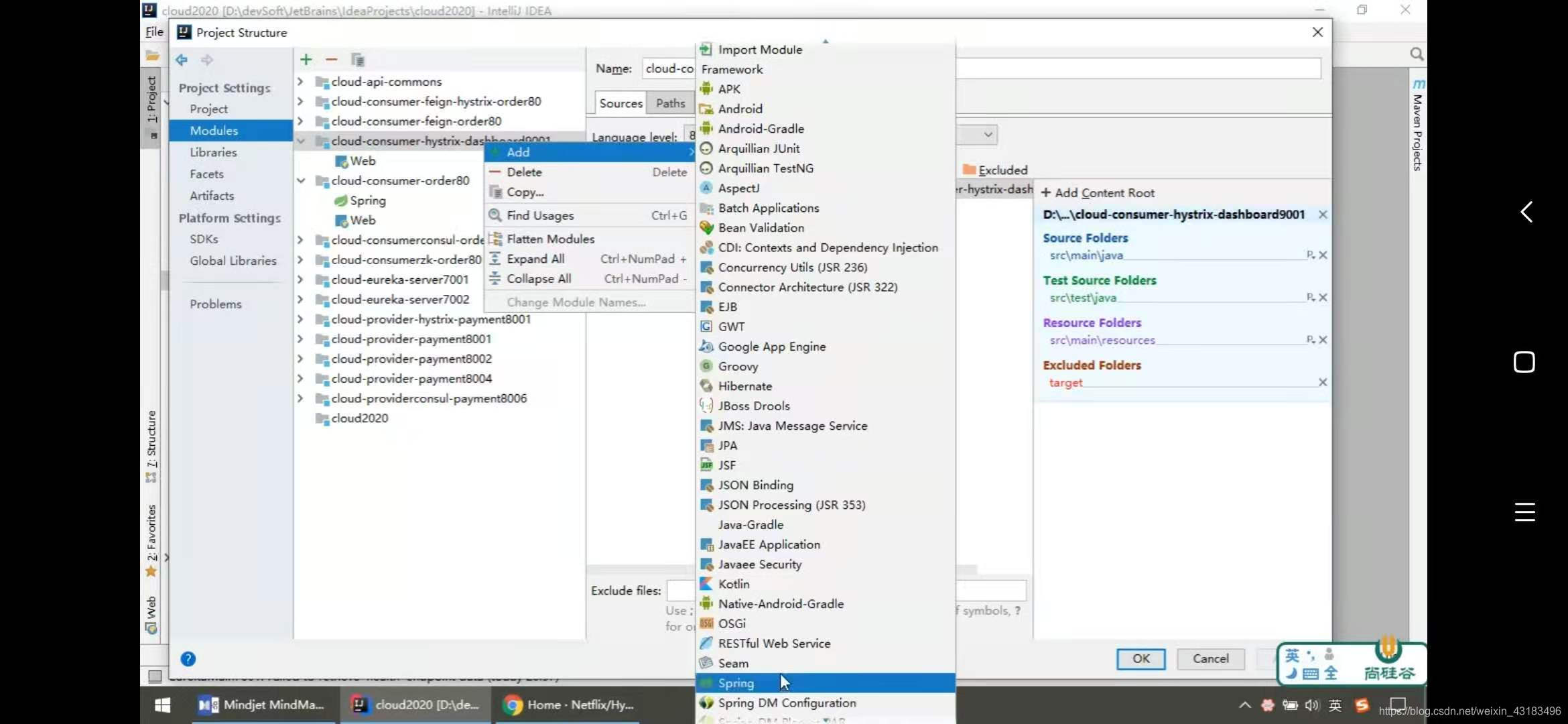Expand cloud-eureka-server7001 module node
This screenshot has height=724, width=1568.
point(300,280)
